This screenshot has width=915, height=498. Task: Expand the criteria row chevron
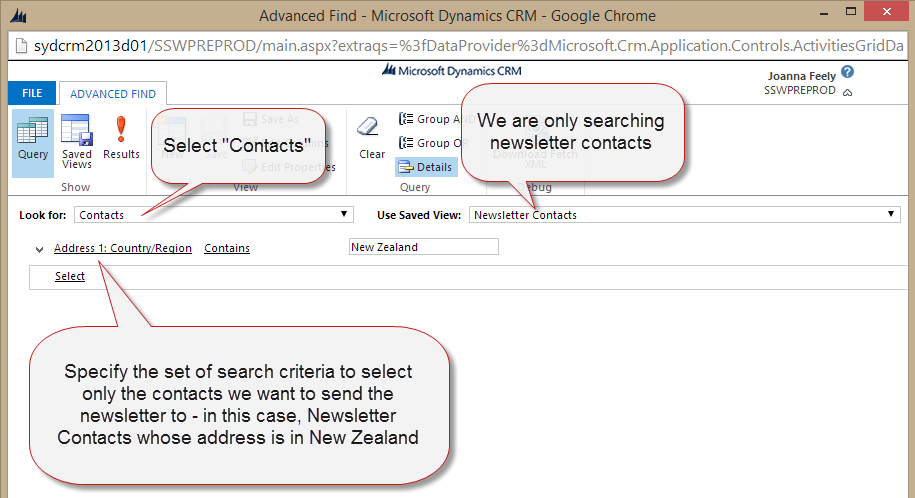[x=39, y=249]
